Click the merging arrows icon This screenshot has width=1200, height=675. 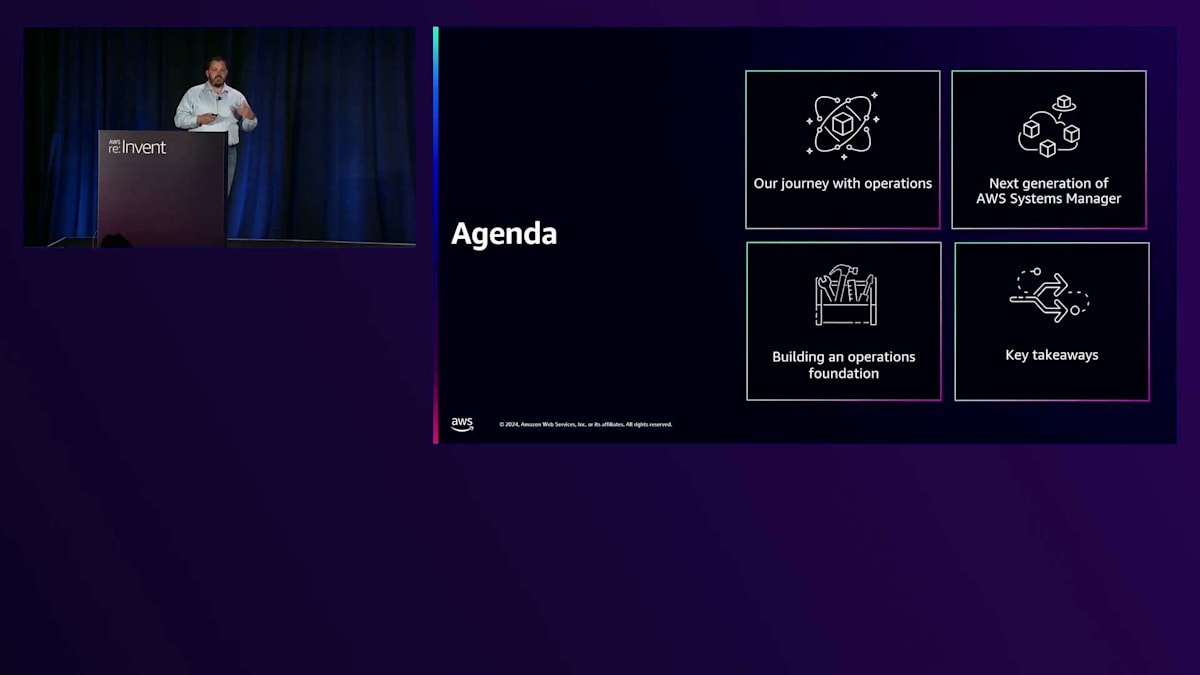[x=1049, y=293]
